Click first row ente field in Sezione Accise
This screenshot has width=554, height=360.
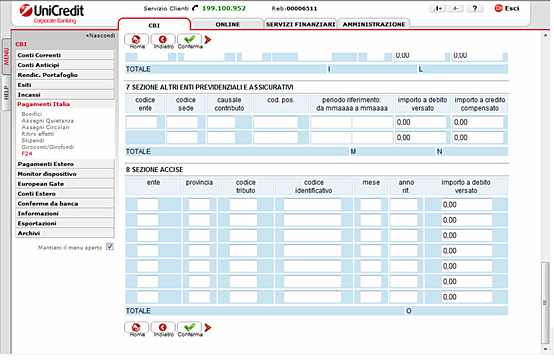(148, 205)
